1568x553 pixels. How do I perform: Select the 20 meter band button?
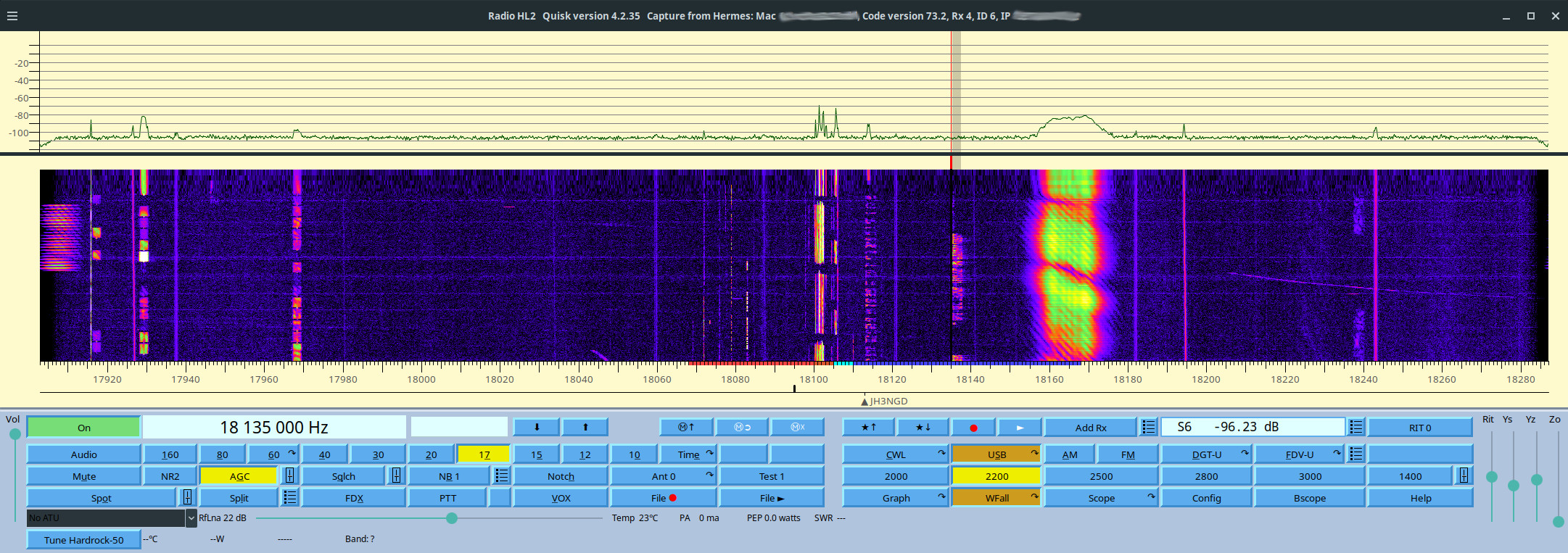click(431, 454)
